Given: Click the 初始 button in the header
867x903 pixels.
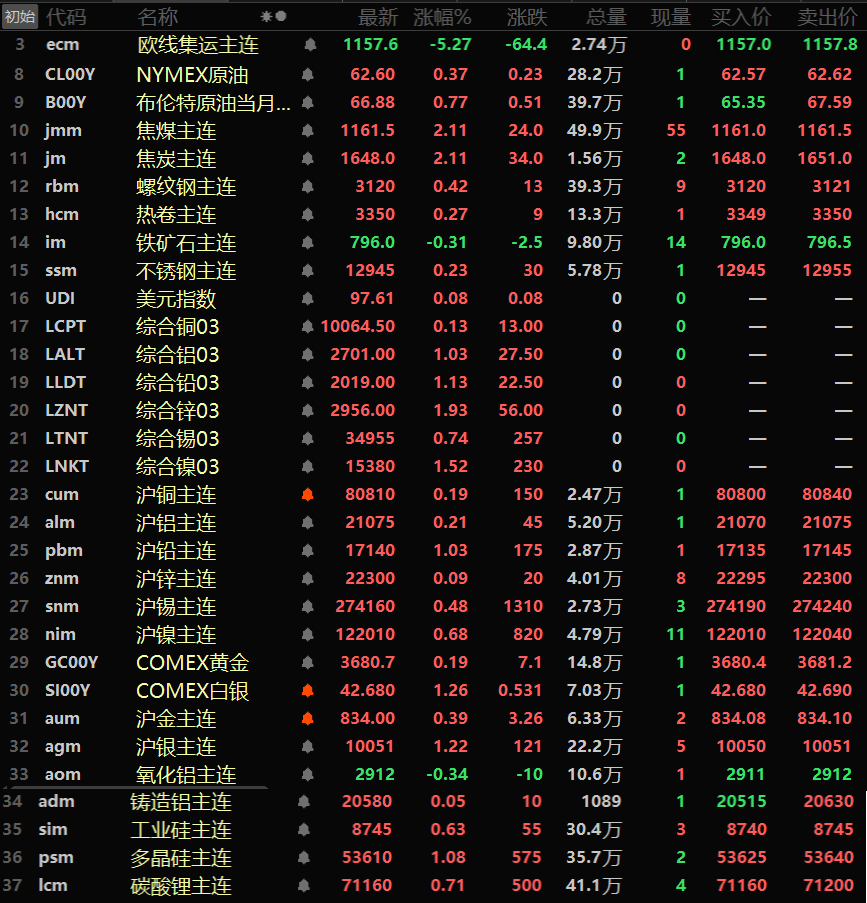Looking at the screenshot, I should [x=20, y=16].
